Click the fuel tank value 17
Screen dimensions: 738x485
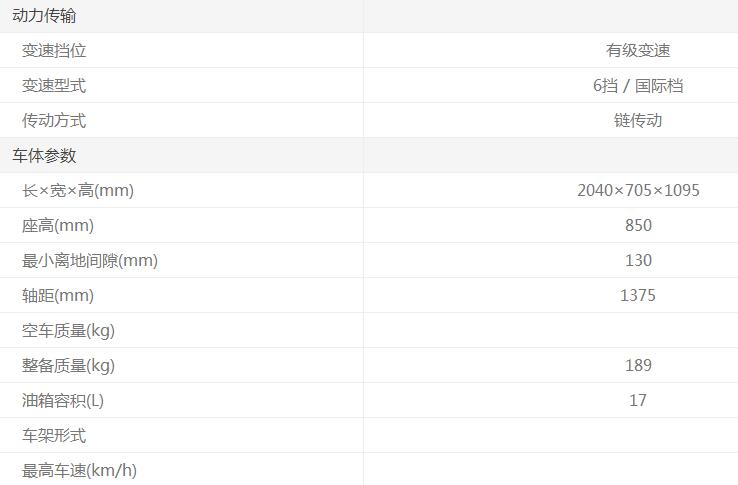click(x=638, y=401)
